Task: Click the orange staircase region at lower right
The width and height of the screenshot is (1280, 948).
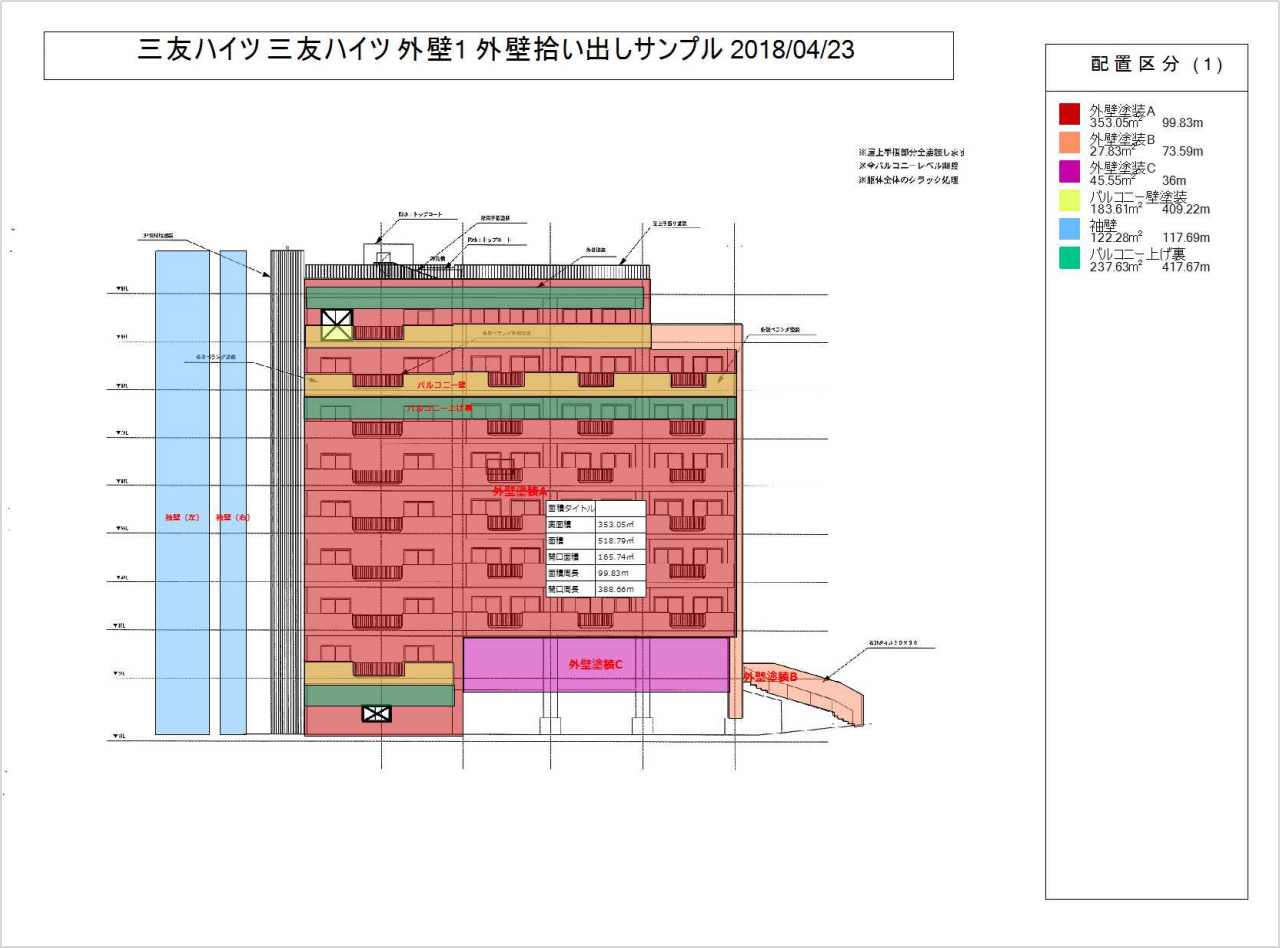Action: click(806, 692)
